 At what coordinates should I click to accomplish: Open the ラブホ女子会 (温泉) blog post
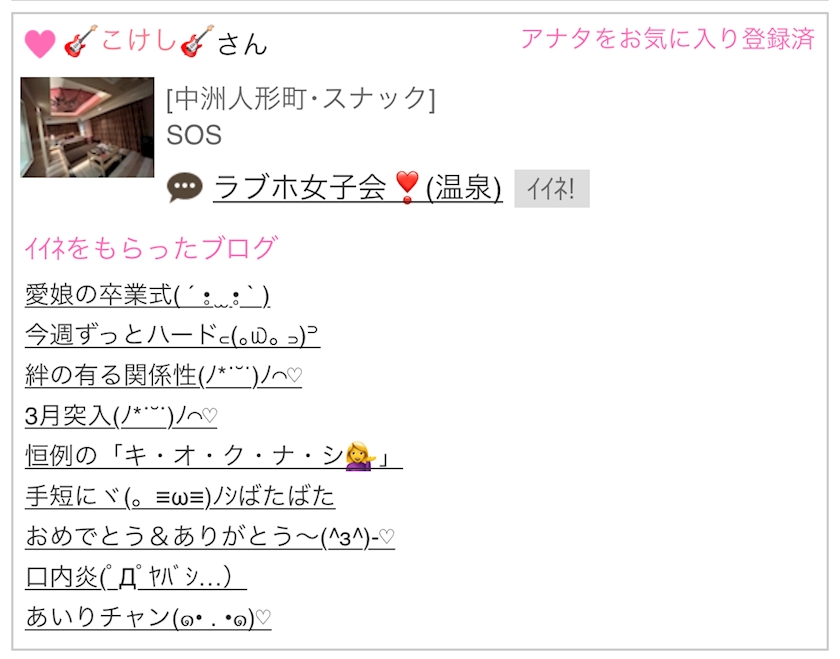pos(357,188)
